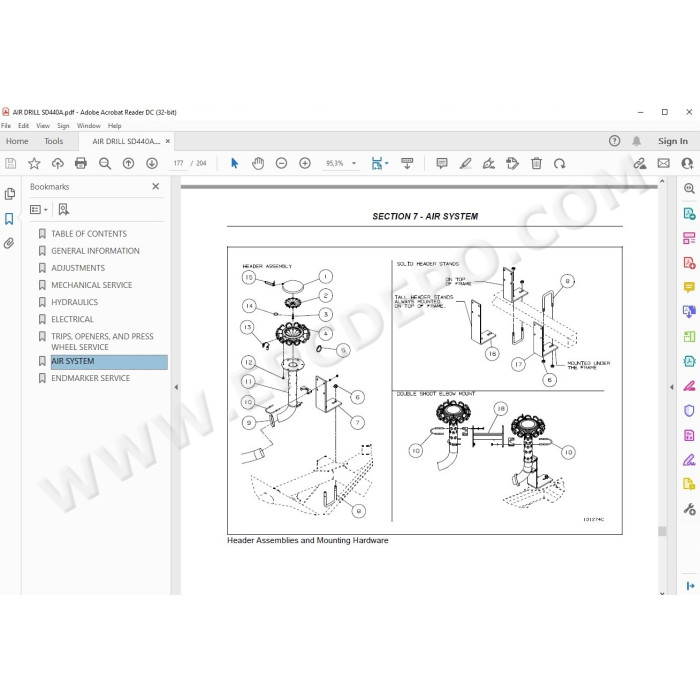Click the upload to cloud icon
The image size is (700, 700).
pos(58,163)
